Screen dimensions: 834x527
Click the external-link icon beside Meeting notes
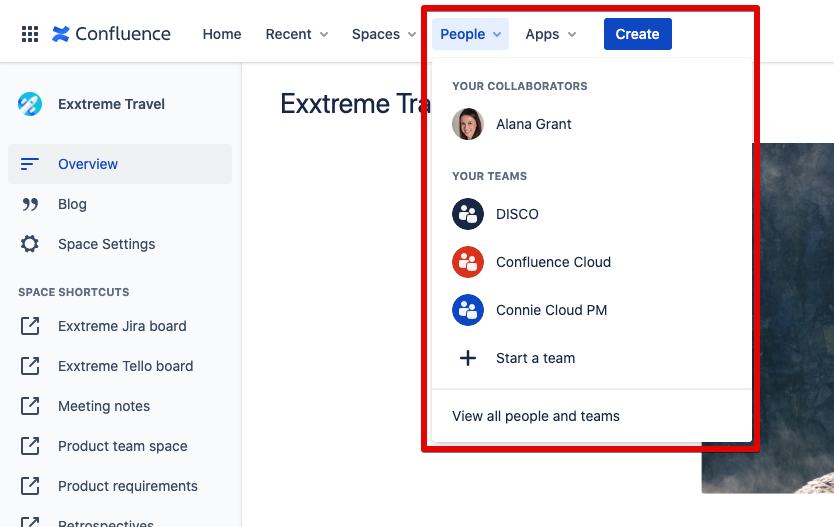tap(30, 406)
